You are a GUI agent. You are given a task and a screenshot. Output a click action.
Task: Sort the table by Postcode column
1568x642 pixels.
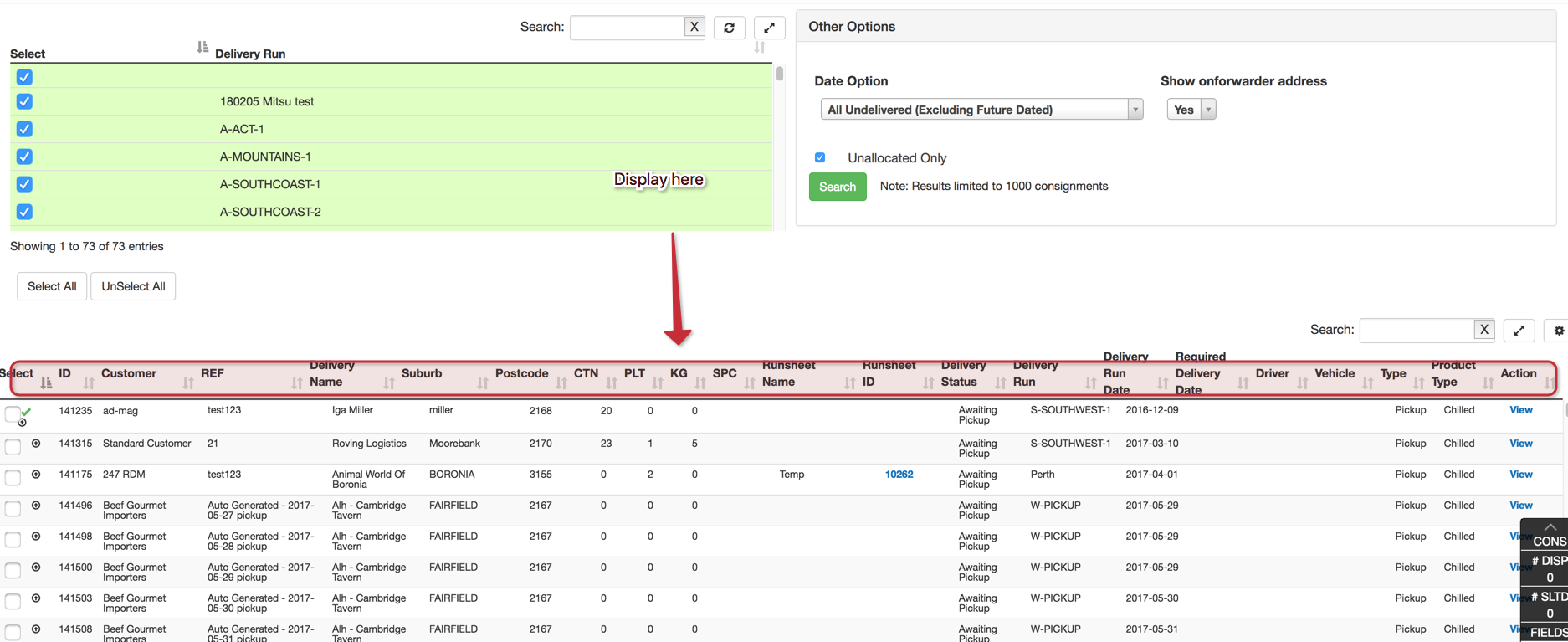point(561,383)
